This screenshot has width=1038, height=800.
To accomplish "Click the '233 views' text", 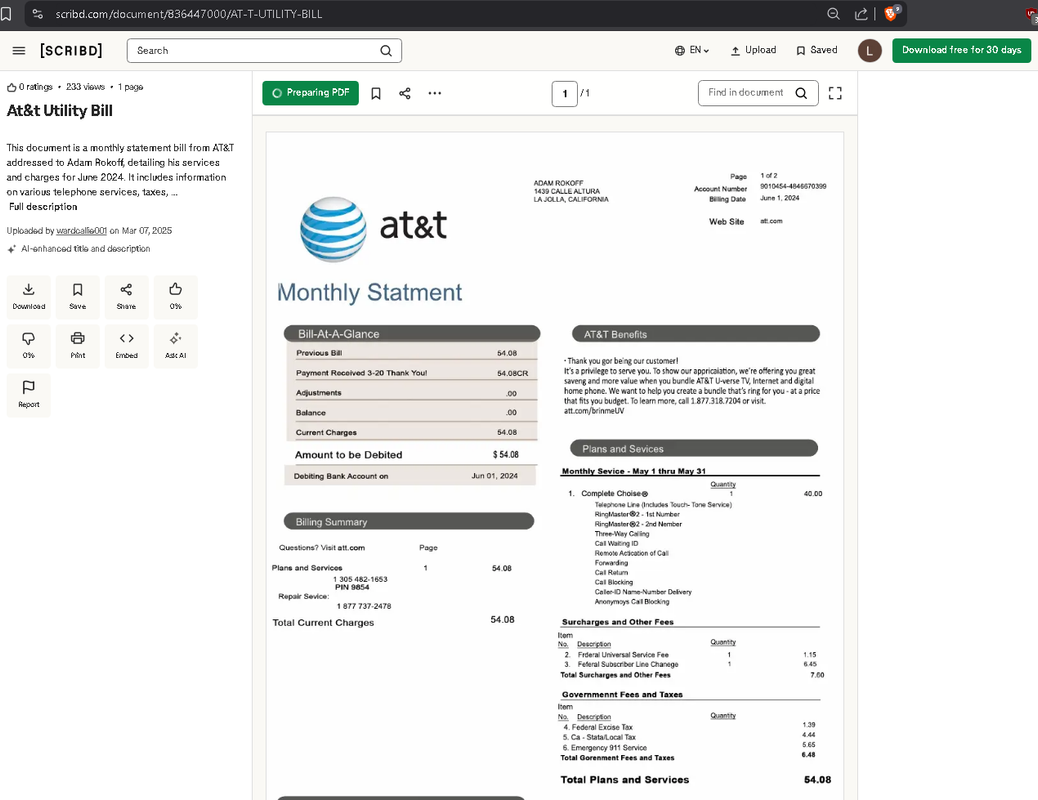I will point(85,87).
